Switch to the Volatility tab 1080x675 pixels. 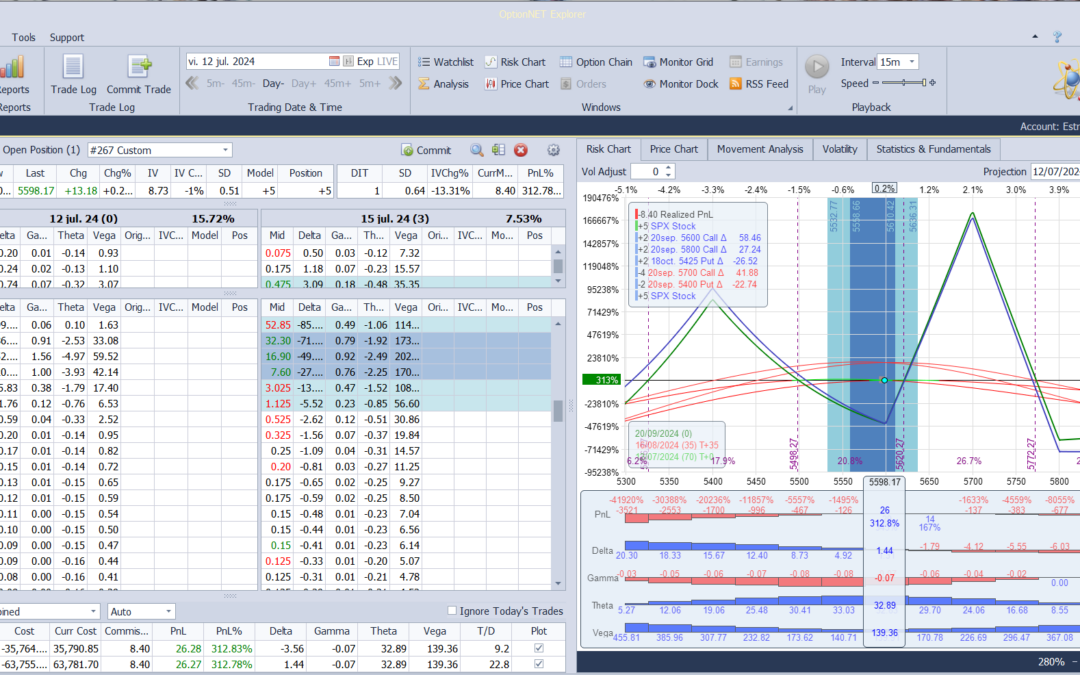(x=840, y=149)
